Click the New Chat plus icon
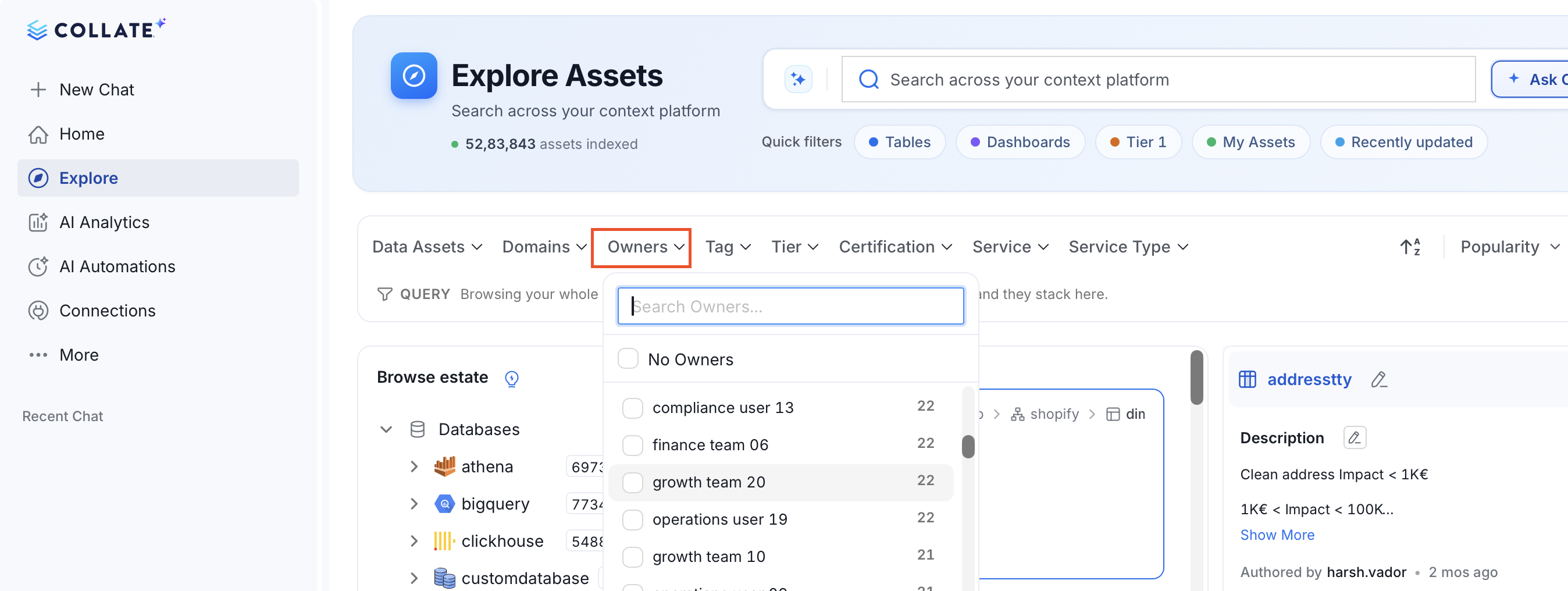This screenshot has width=1568, height=591. point(38,90)
